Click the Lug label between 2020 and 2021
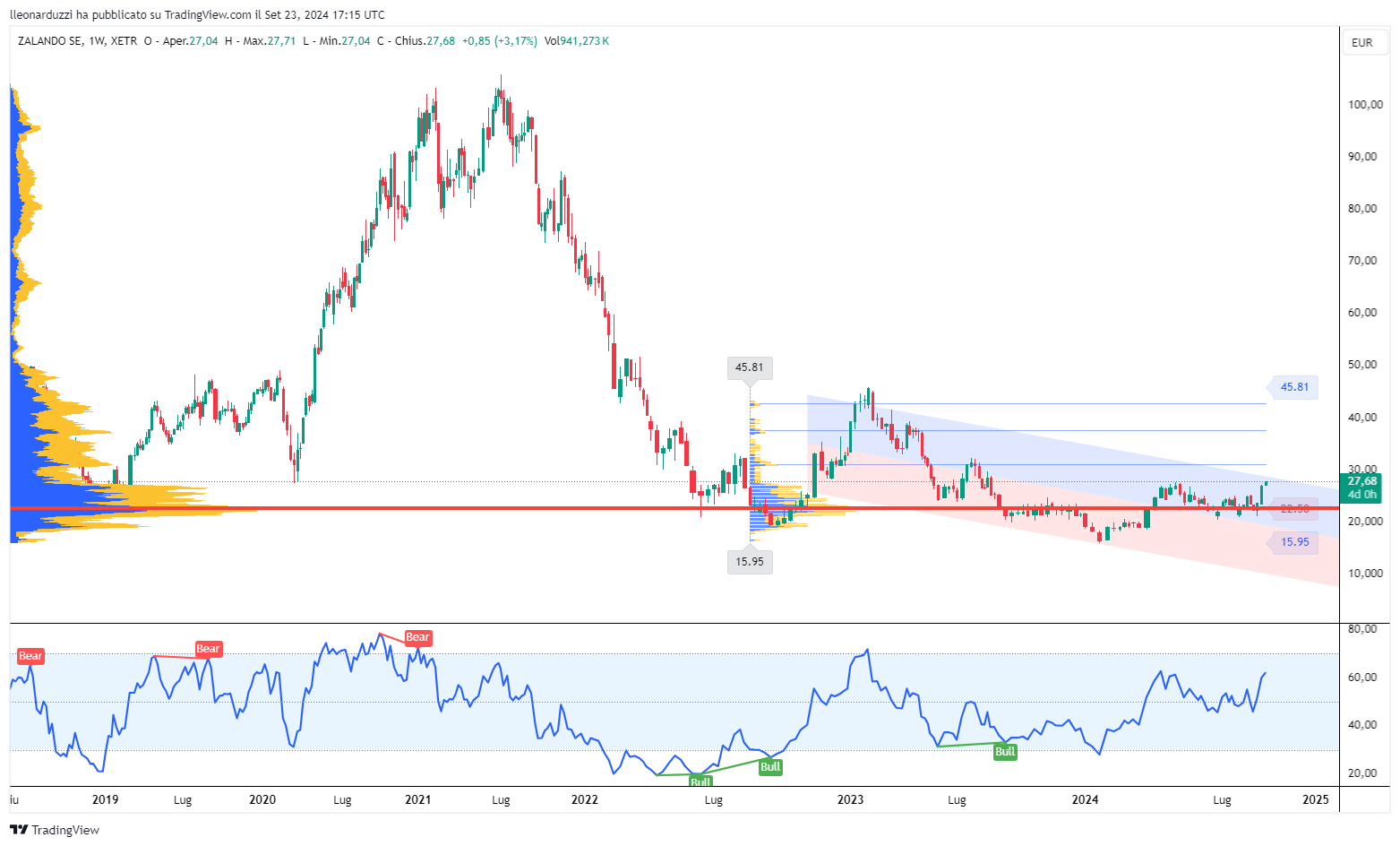The image size is (1400, 846). tap(342, 800)
